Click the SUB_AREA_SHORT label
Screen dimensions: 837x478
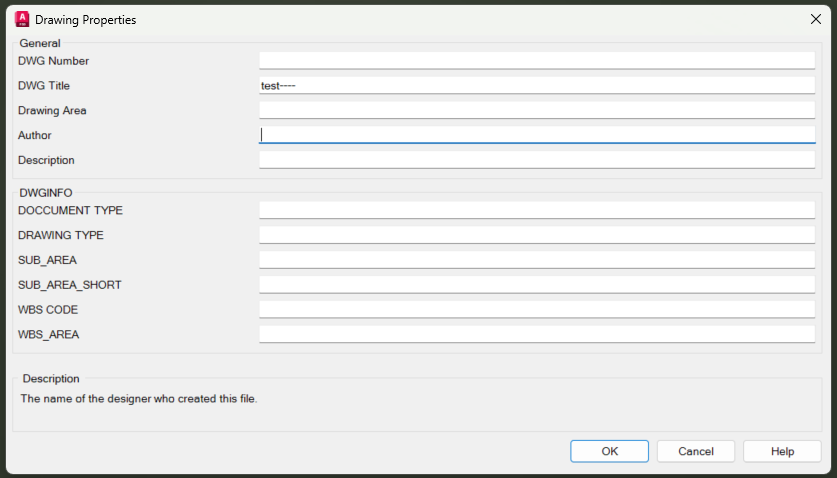[70, 285]
